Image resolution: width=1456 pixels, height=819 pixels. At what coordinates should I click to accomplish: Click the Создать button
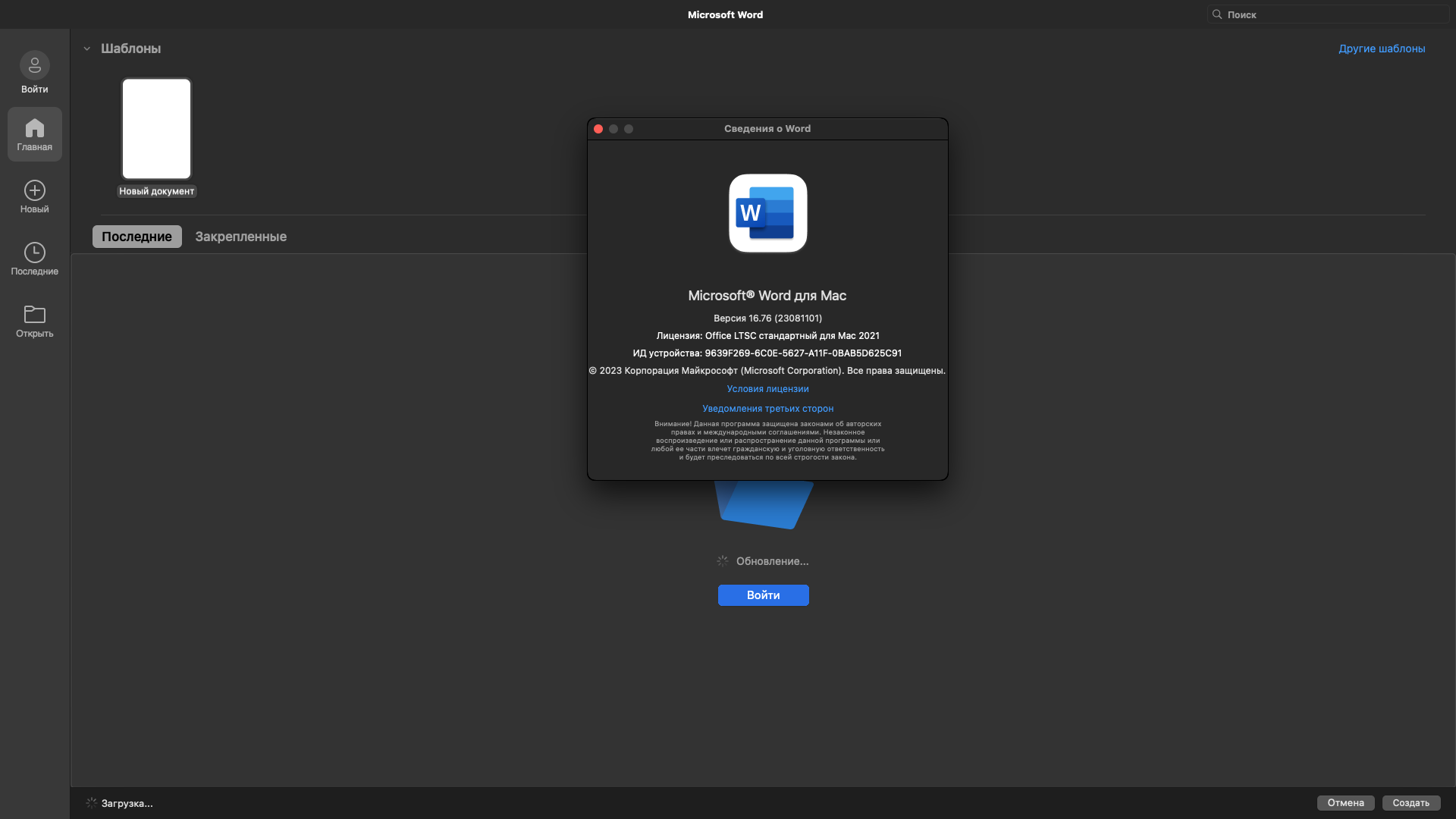[1411, 803]
